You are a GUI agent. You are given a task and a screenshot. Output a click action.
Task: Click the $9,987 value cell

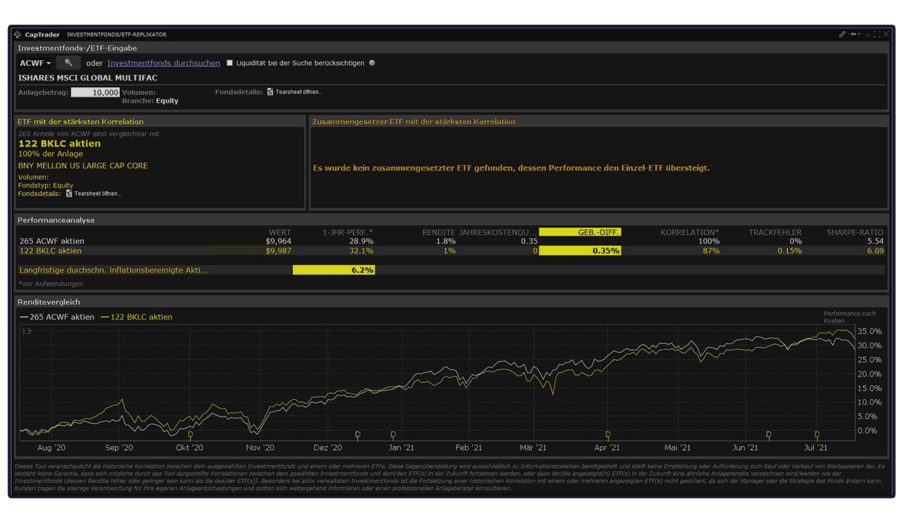278,251
